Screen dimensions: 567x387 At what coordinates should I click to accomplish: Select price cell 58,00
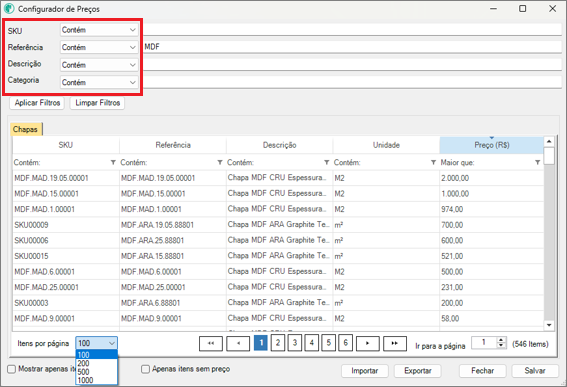pyautogui.click(x=491, y=319)
